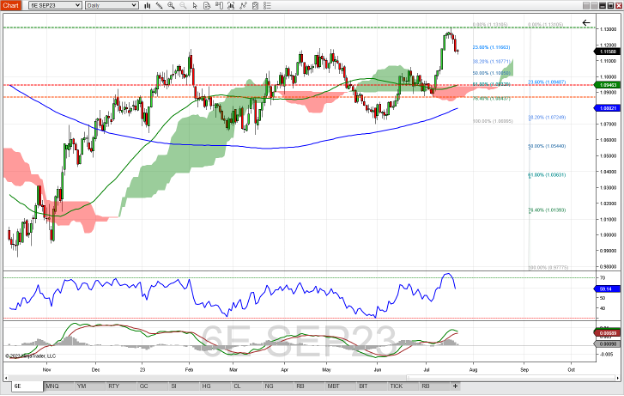Click the zoom in magnifier icon

tap(171, 6)
